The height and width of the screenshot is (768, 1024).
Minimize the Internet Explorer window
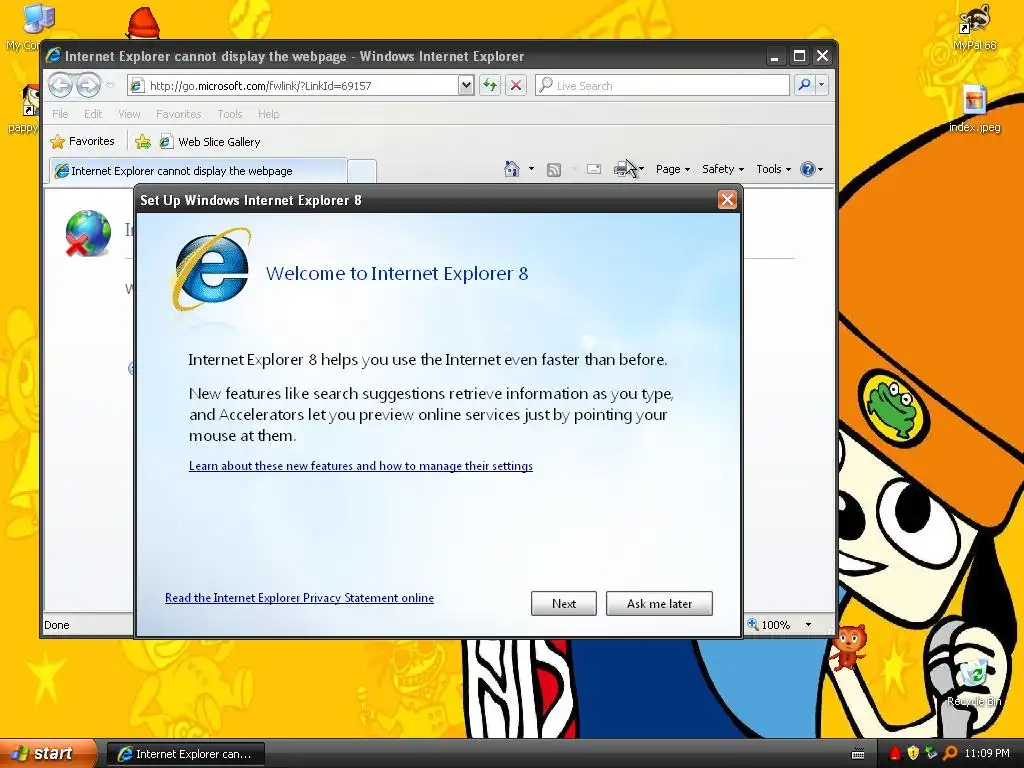click(775, 56)
